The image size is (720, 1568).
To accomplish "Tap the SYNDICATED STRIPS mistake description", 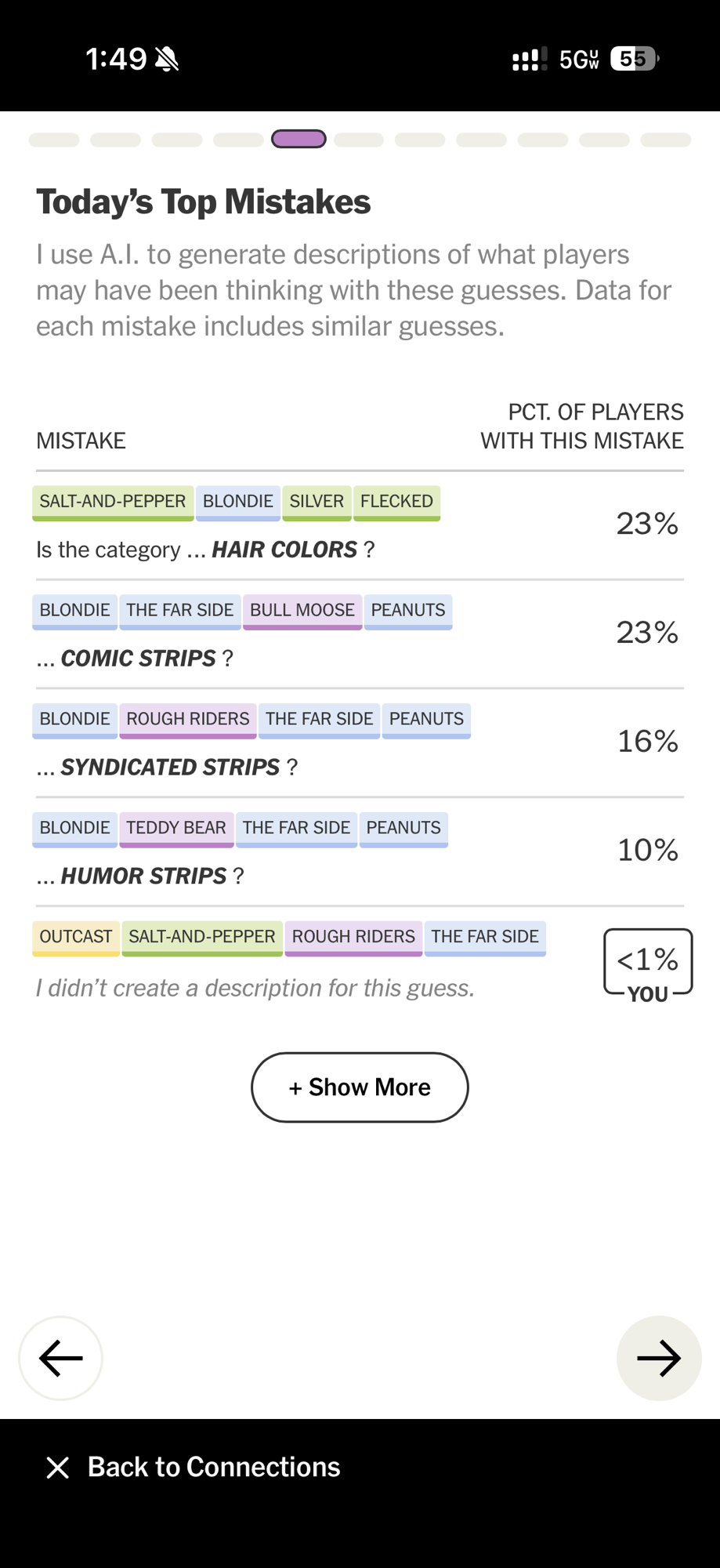I will [x=170, y=767].
